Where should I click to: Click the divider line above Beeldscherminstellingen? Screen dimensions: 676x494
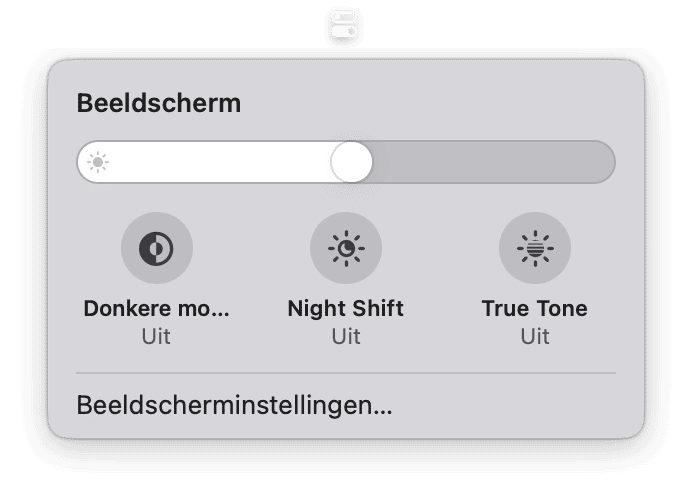coord(346,372)
